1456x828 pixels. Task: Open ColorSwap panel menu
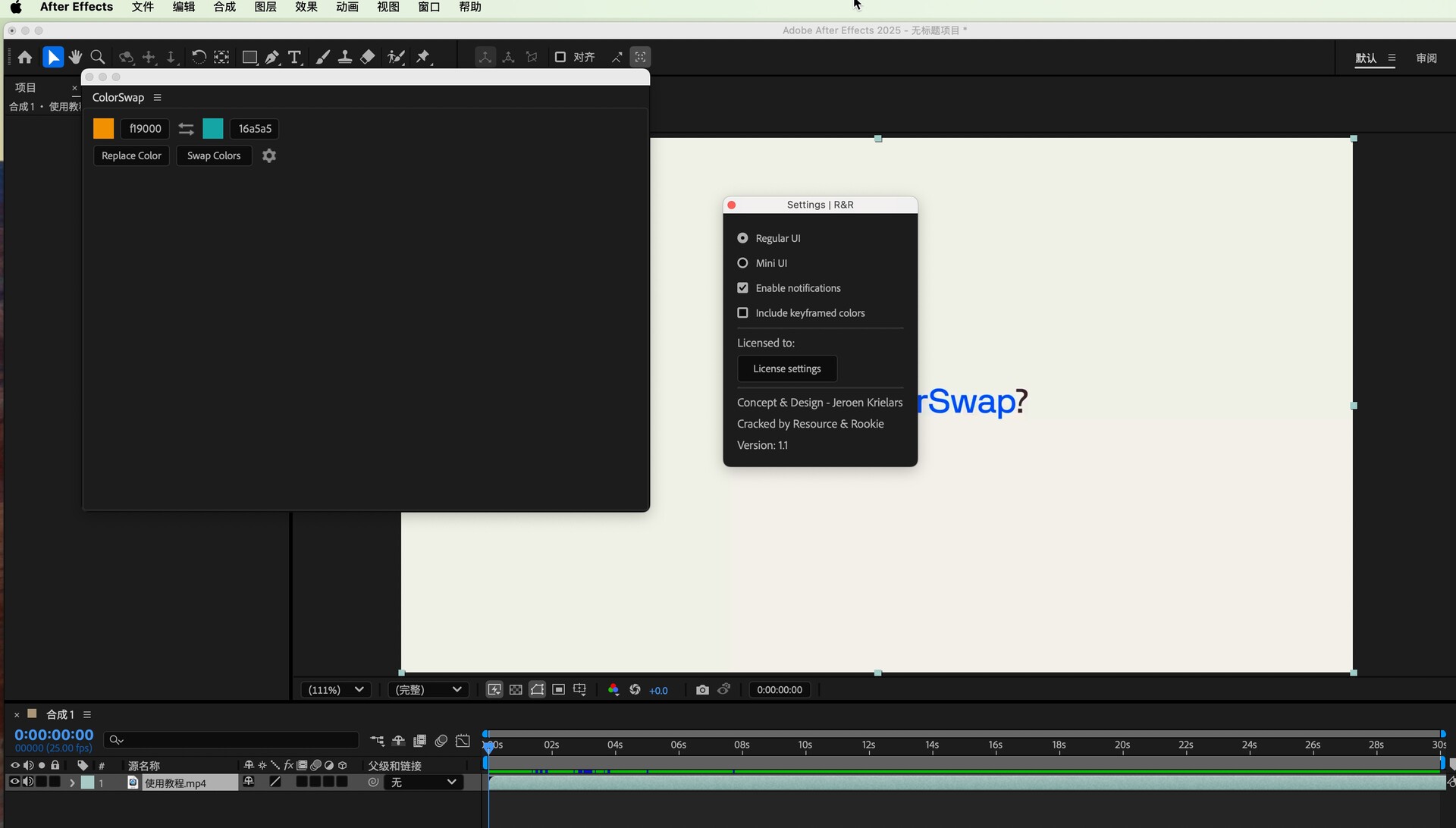coord(157,98)
